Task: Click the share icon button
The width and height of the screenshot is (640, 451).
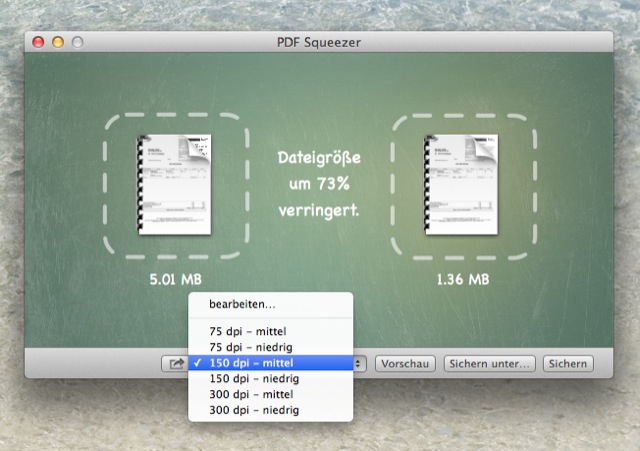Action: click(x=172, y=364)
